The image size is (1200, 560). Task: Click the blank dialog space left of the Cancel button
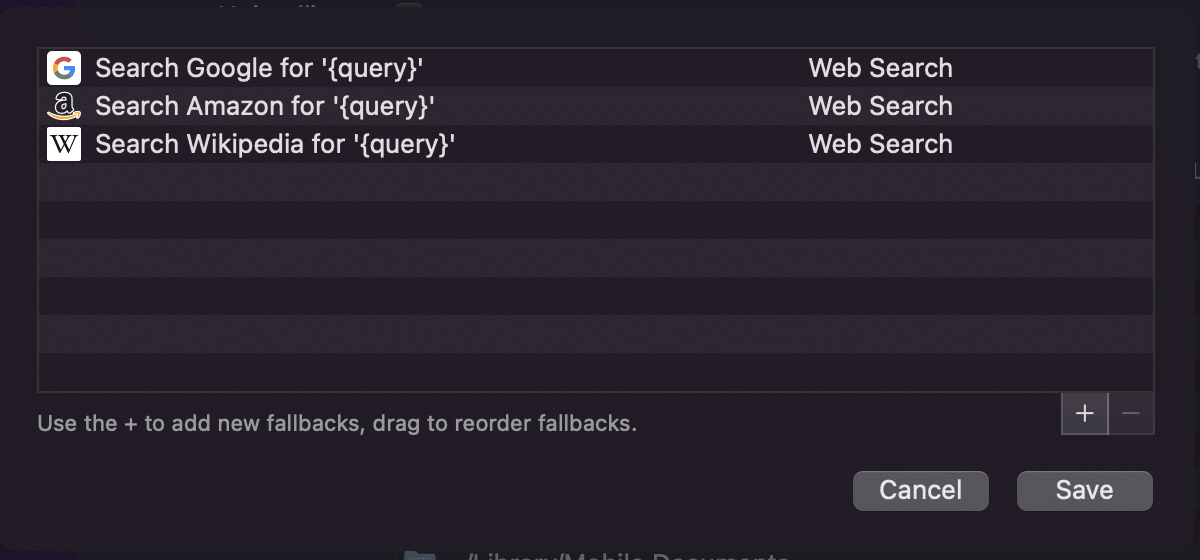tap(440, 490)
